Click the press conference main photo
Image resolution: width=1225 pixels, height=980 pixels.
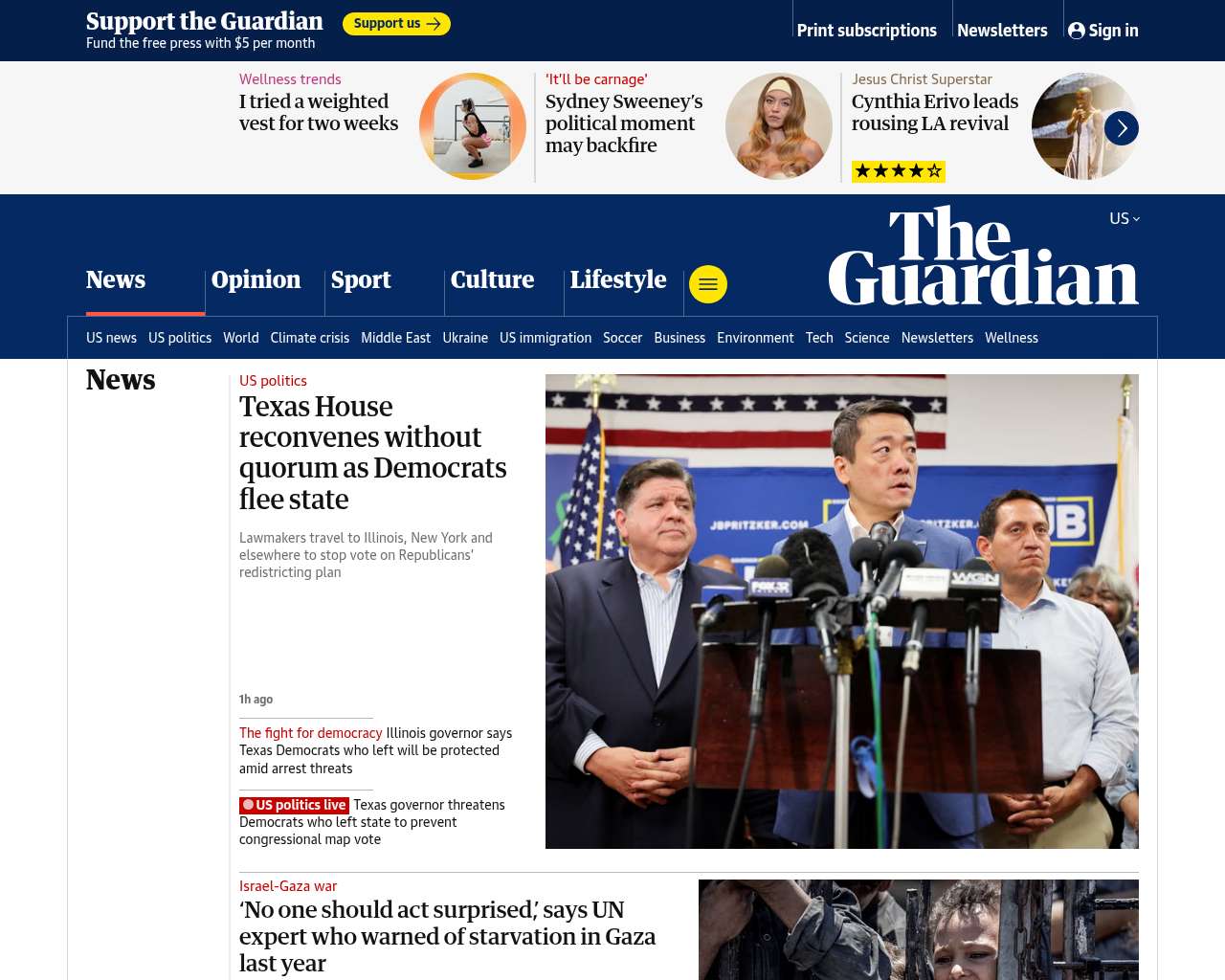(842, 612)
